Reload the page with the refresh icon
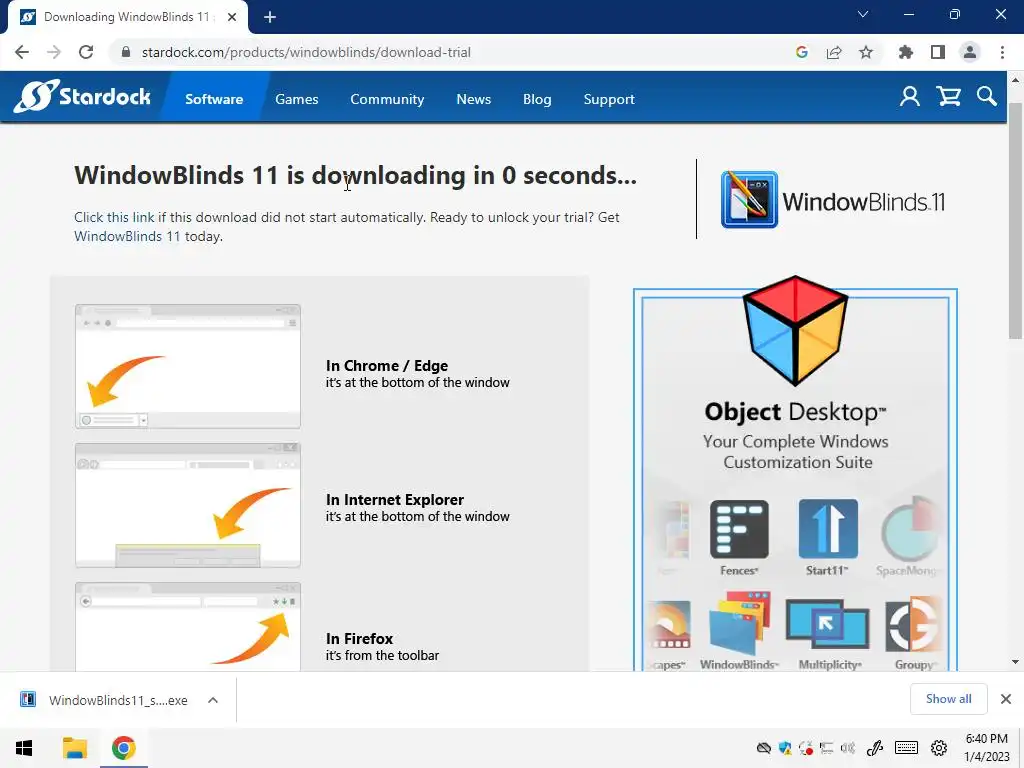The width and height of the screenshot is (1024, 768). pos(86,52)
